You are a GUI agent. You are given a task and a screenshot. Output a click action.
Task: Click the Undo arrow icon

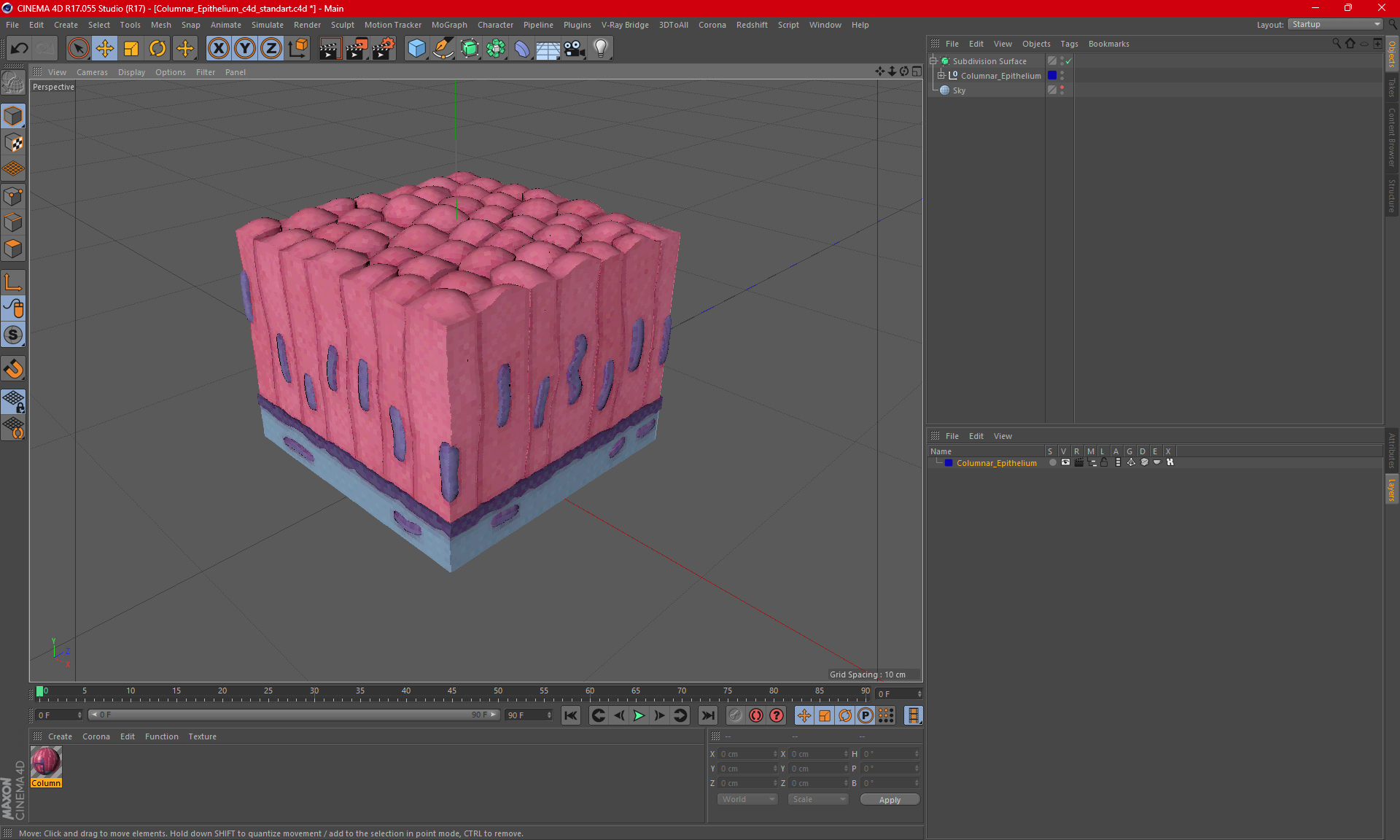click(x=20, y=49)
